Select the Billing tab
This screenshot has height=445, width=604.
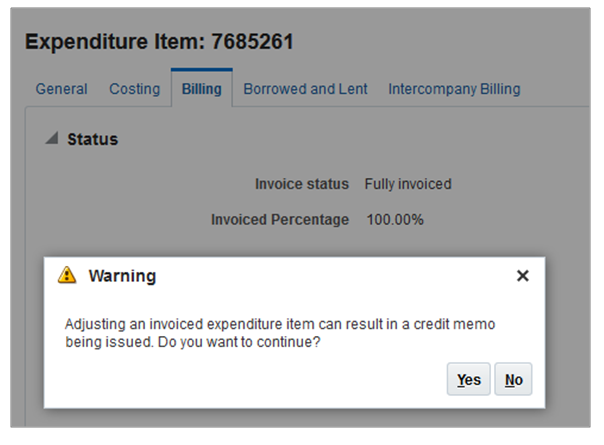(x=201, y=89)
